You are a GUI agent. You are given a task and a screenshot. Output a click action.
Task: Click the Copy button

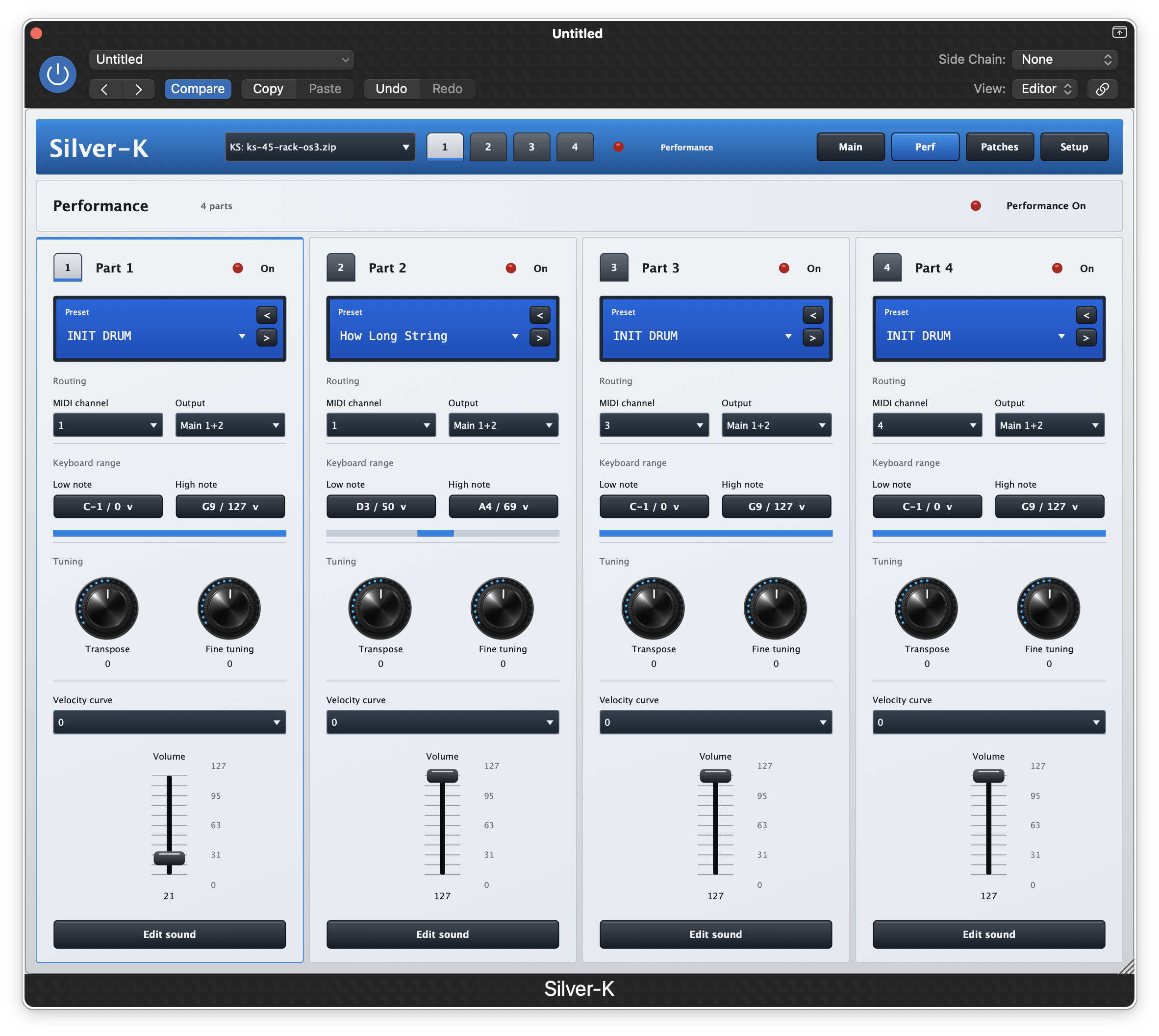[268, 89]
